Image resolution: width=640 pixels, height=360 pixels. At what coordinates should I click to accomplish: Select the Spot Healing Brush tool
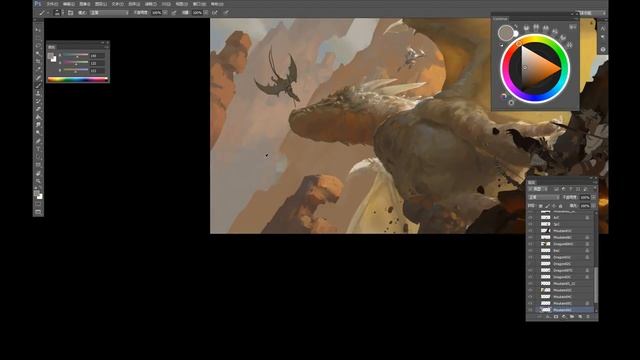click(x=38, y=78)
